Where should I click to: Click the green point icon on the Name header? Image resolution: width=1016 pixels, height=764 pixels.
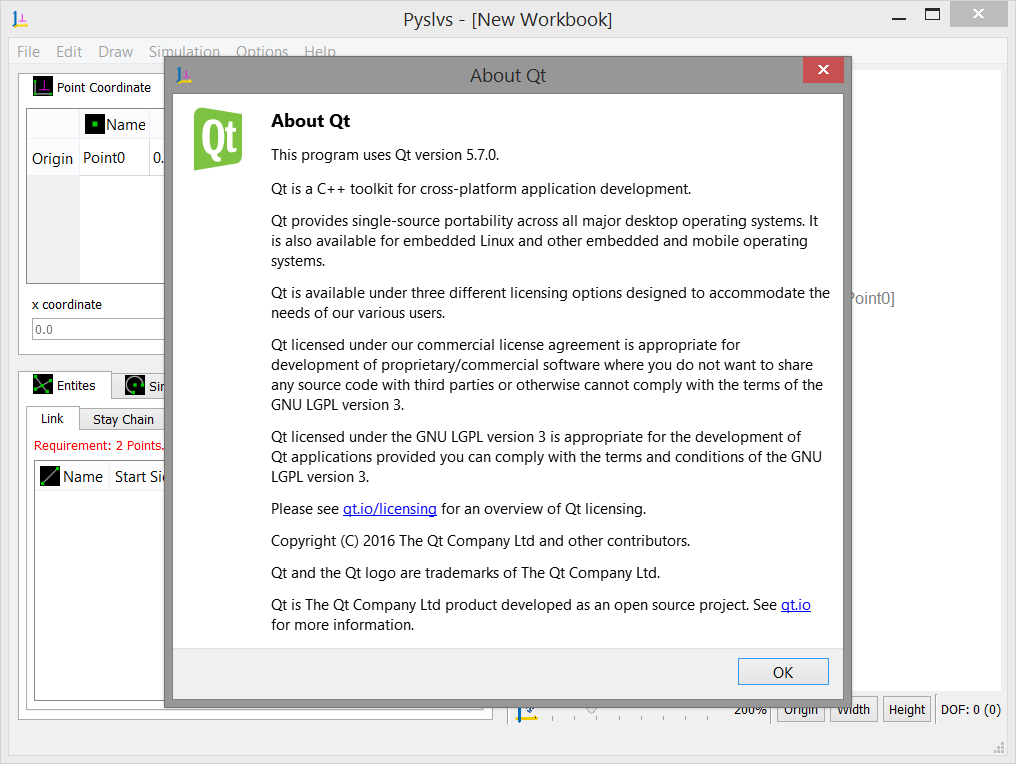click(x=95, y=124)
